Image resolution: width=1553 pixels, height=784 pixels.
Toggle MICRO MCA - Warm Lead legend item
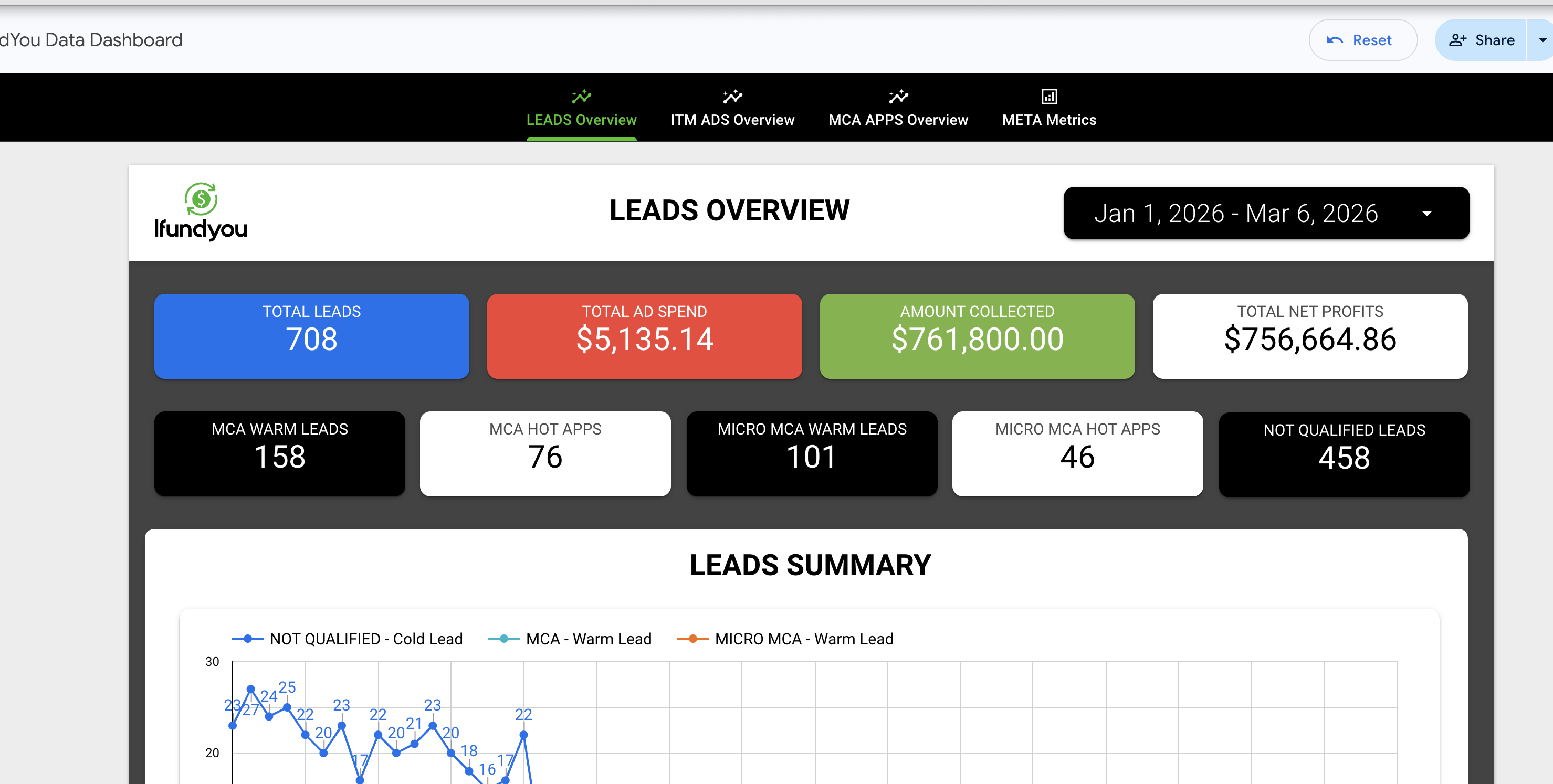coord(785,639)
